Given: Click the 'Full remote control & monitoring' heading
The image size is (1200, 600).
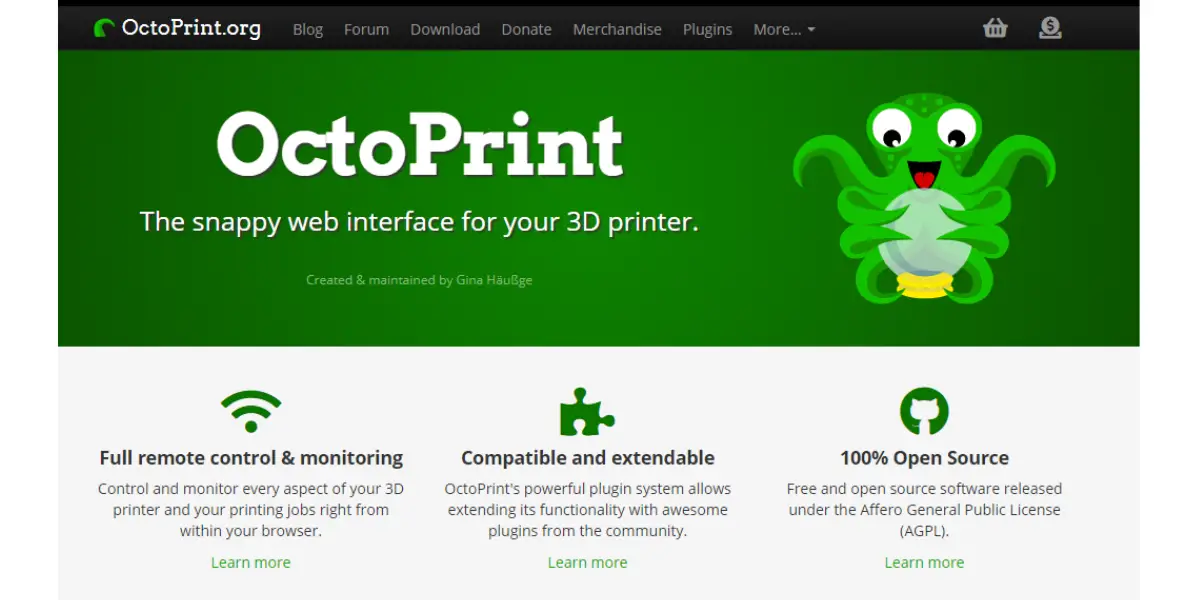Looking at the screenshot, I should pyautogui.click(x=251, y=458).
